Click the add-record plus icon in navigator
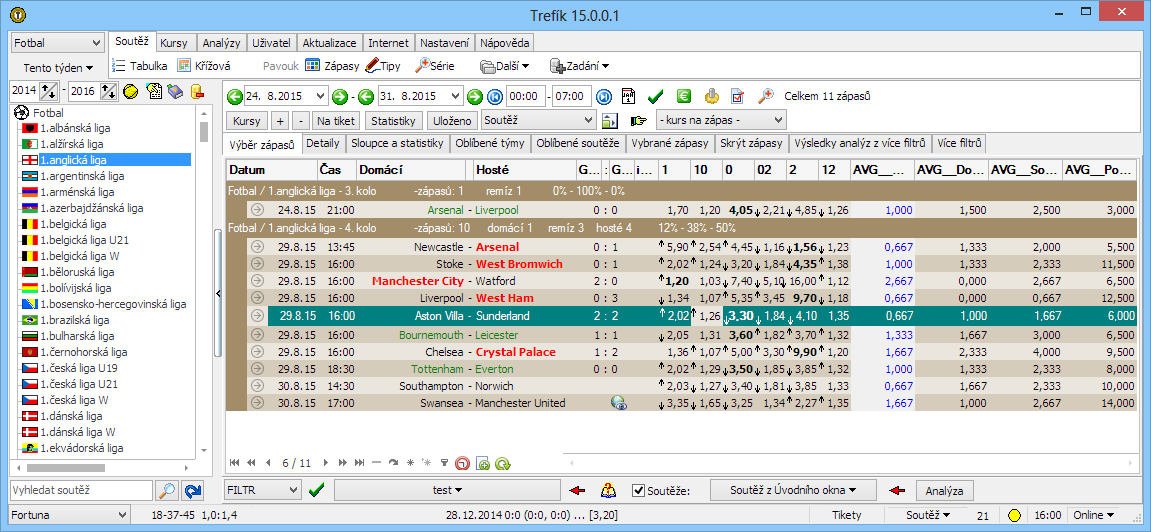 [482, 463]
